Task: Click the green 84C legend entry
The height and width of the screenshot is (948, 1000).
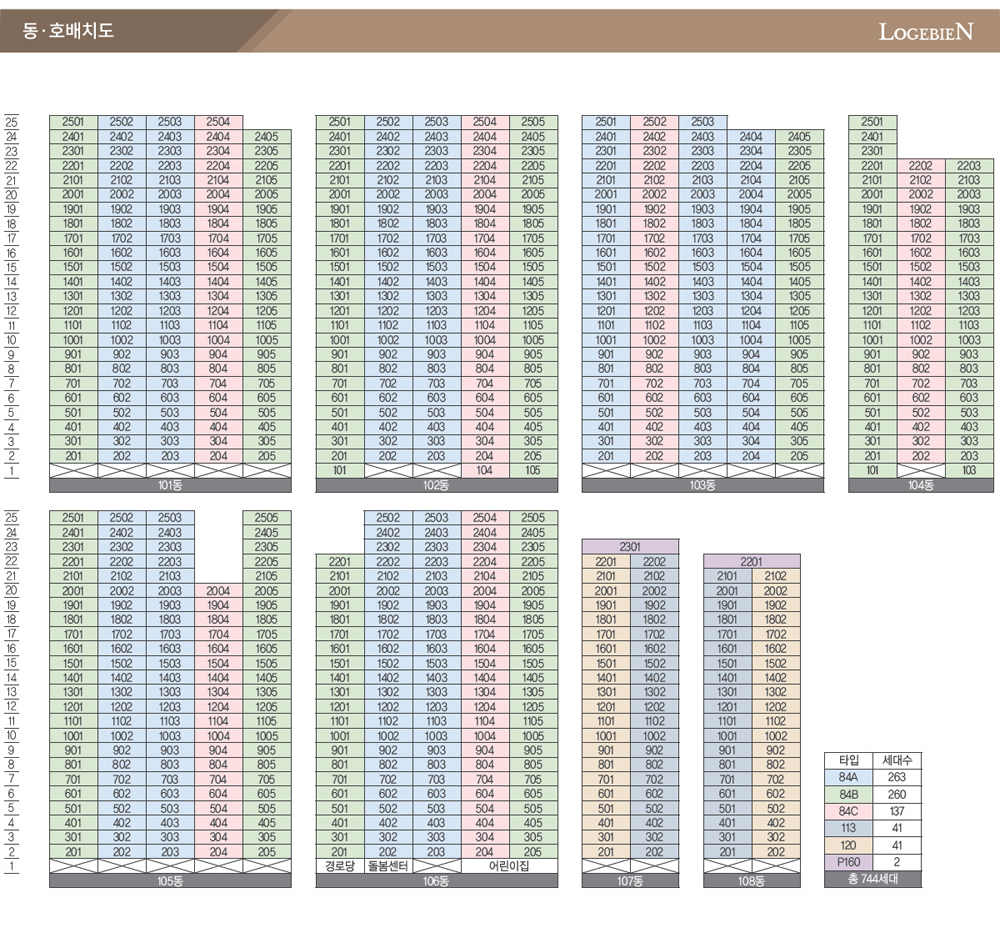Action: pyautogui.click(x=848, y=810)
